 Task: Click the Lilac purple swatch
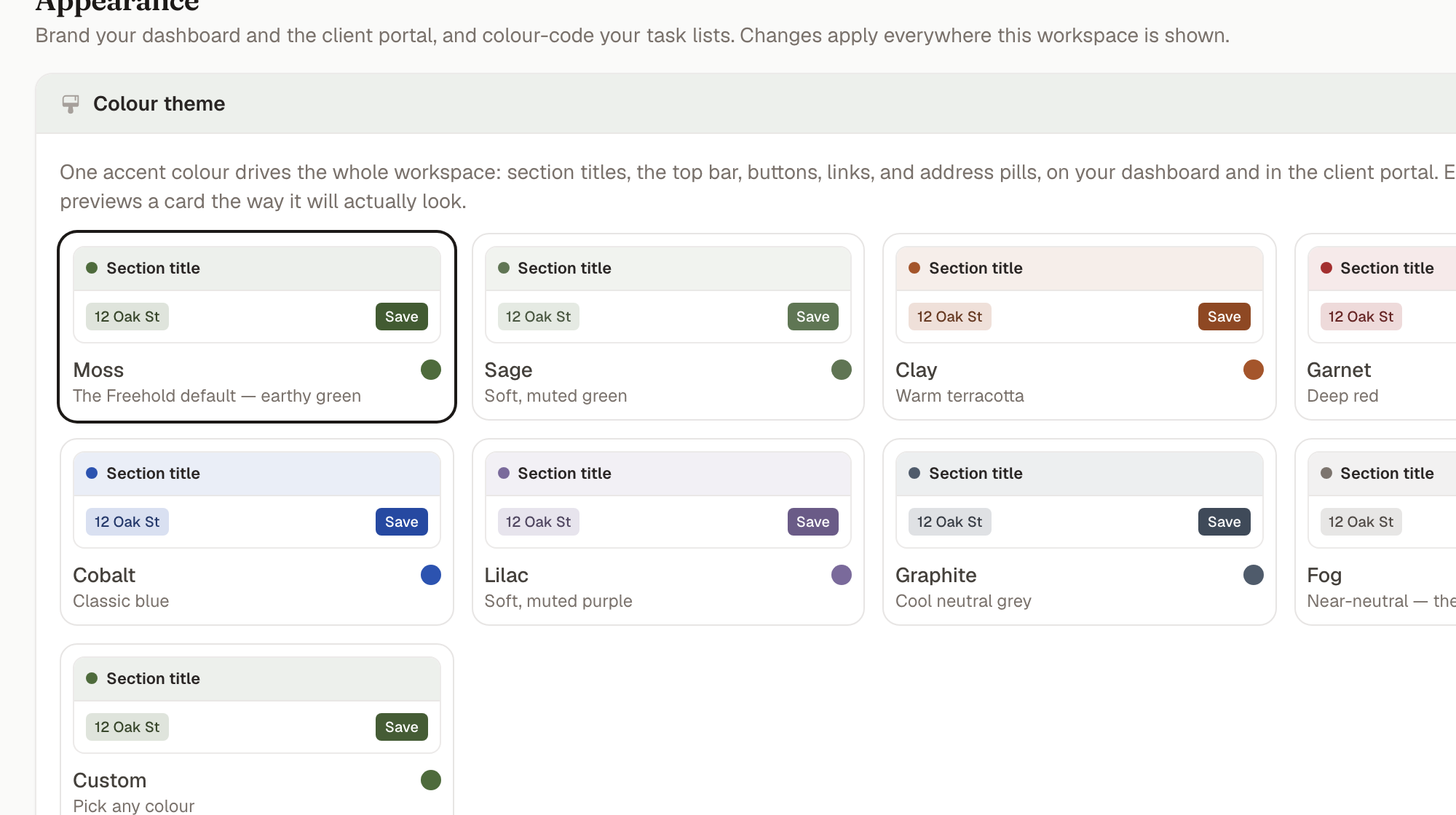click(x=842, y=575)
